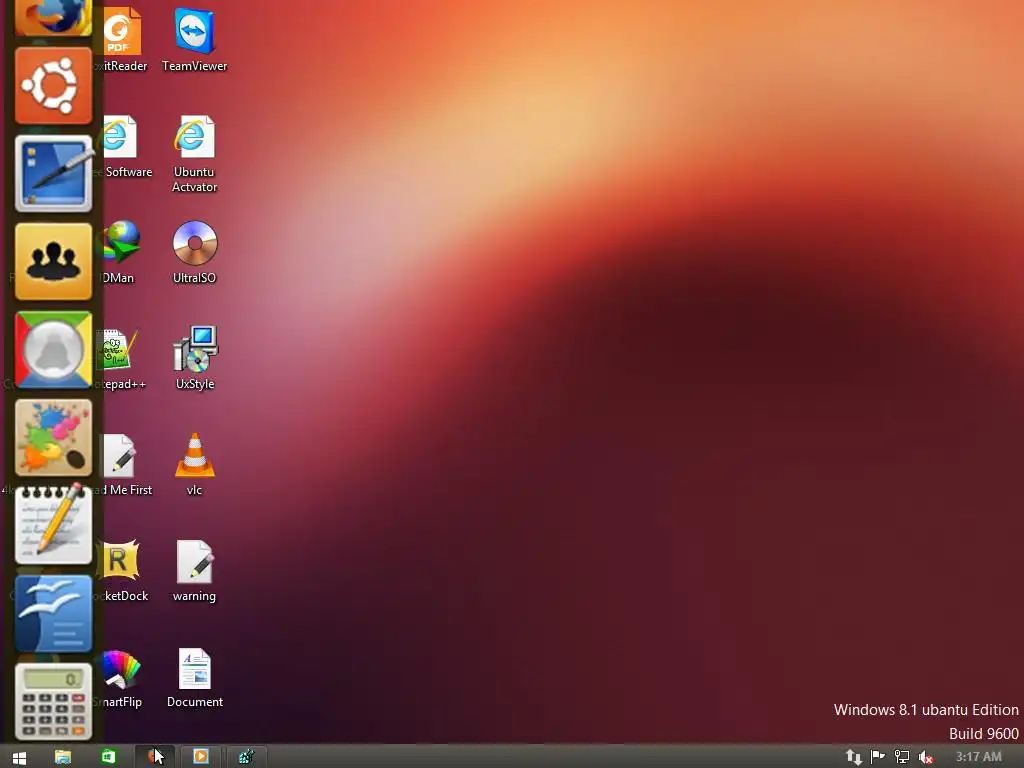
Task: Launch the gray silhouette messenger dock icon
Action: 54,350
